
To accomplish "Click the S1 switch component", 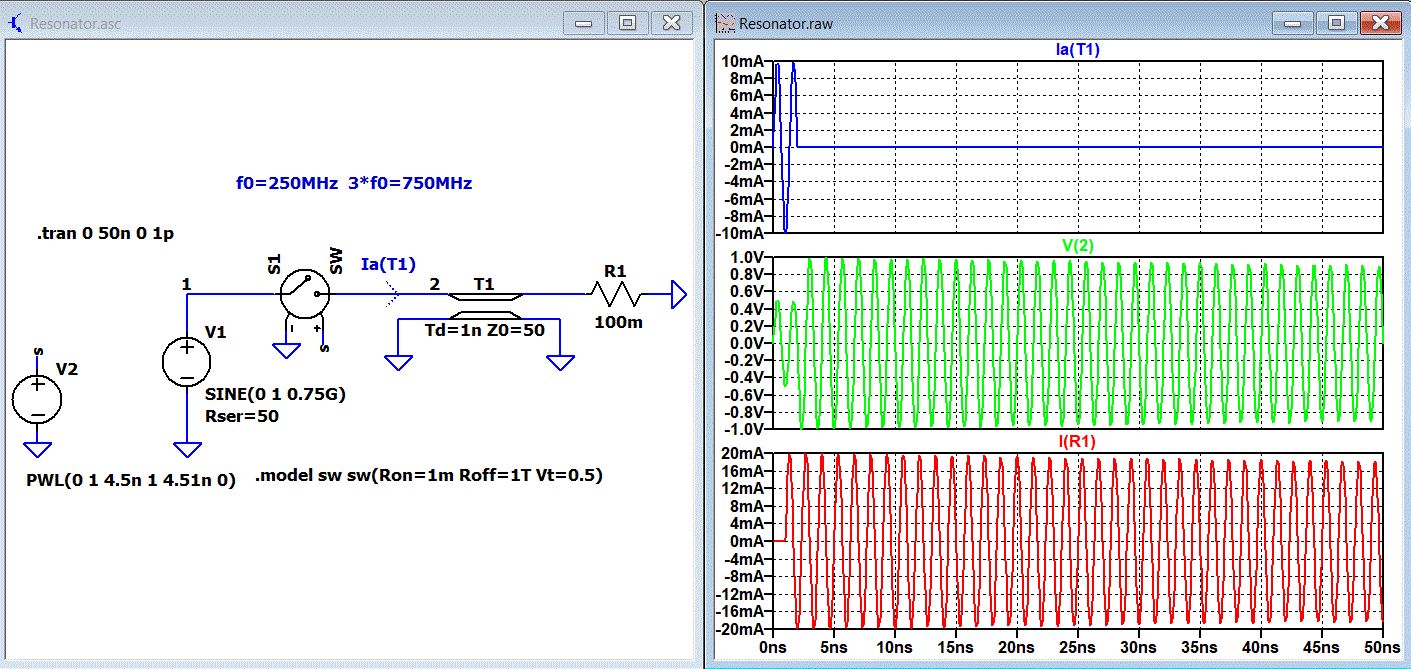I will (305, 294).
